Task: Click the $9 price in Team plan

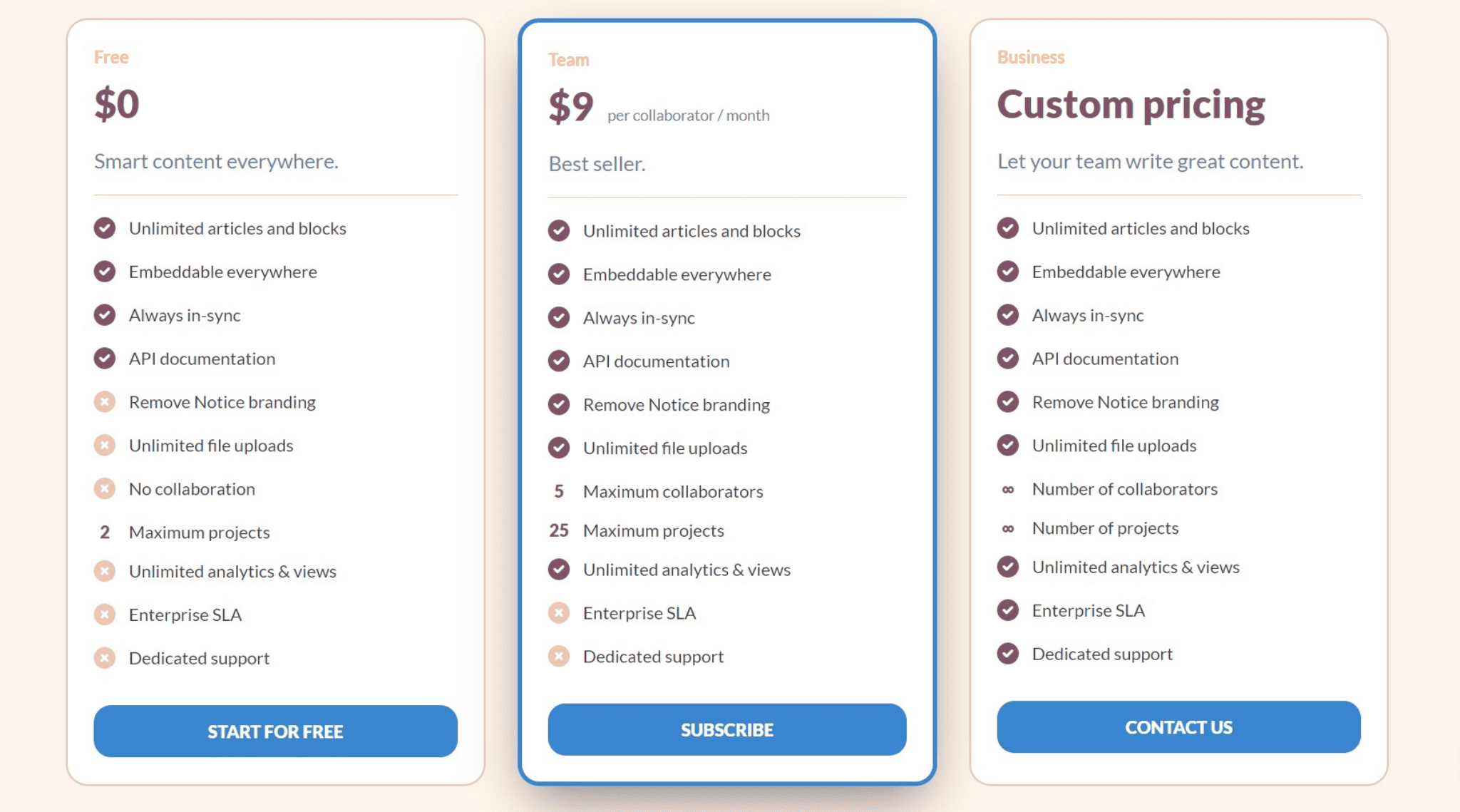Action: tap(571, 107)
